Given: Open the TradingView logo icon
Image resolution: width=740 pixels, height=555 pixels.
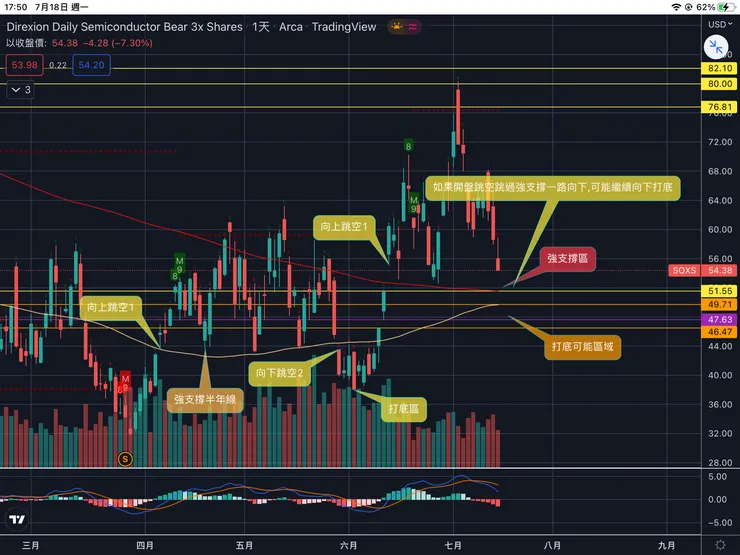Looking at the screenshot, I should tap(17, 519).
